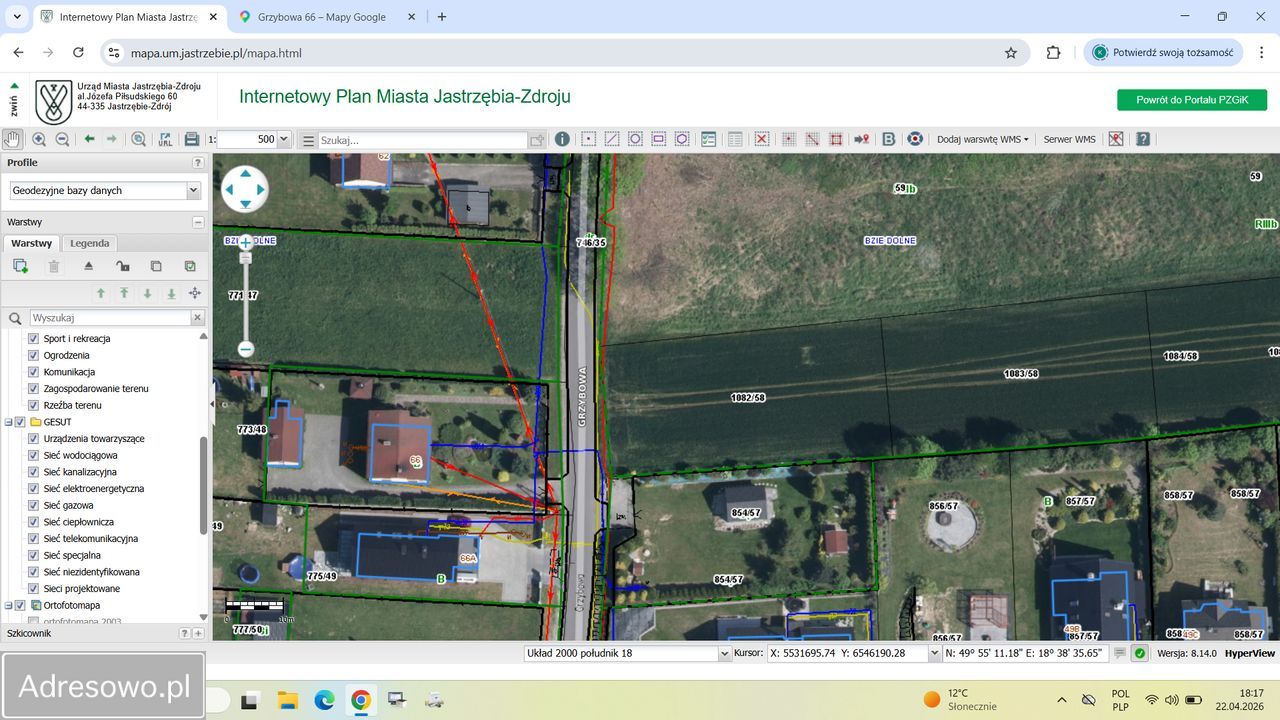Select the pan hand tool
Screen dimensions: 1280x720
tap(12, 139)
